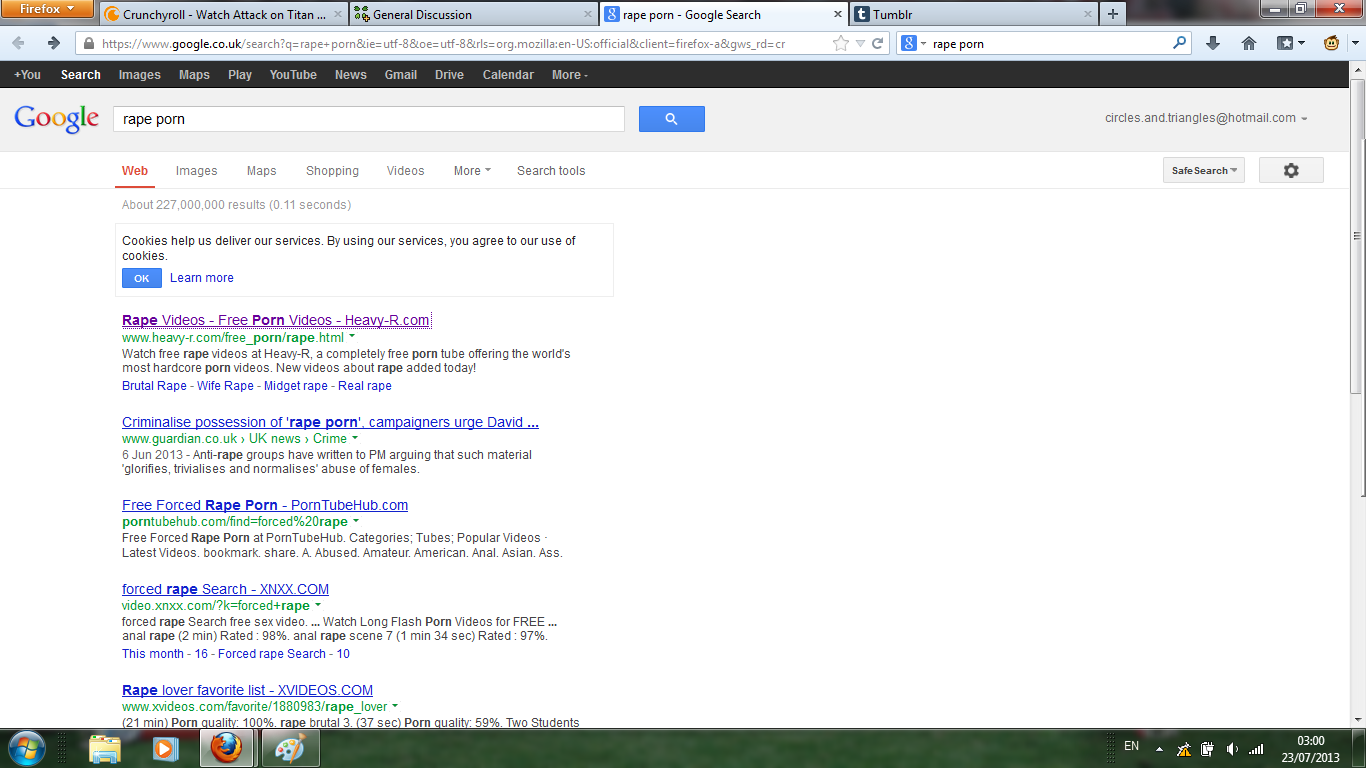
Task: Open Google settings gear icon
Action: click(x=1290, y=171)
